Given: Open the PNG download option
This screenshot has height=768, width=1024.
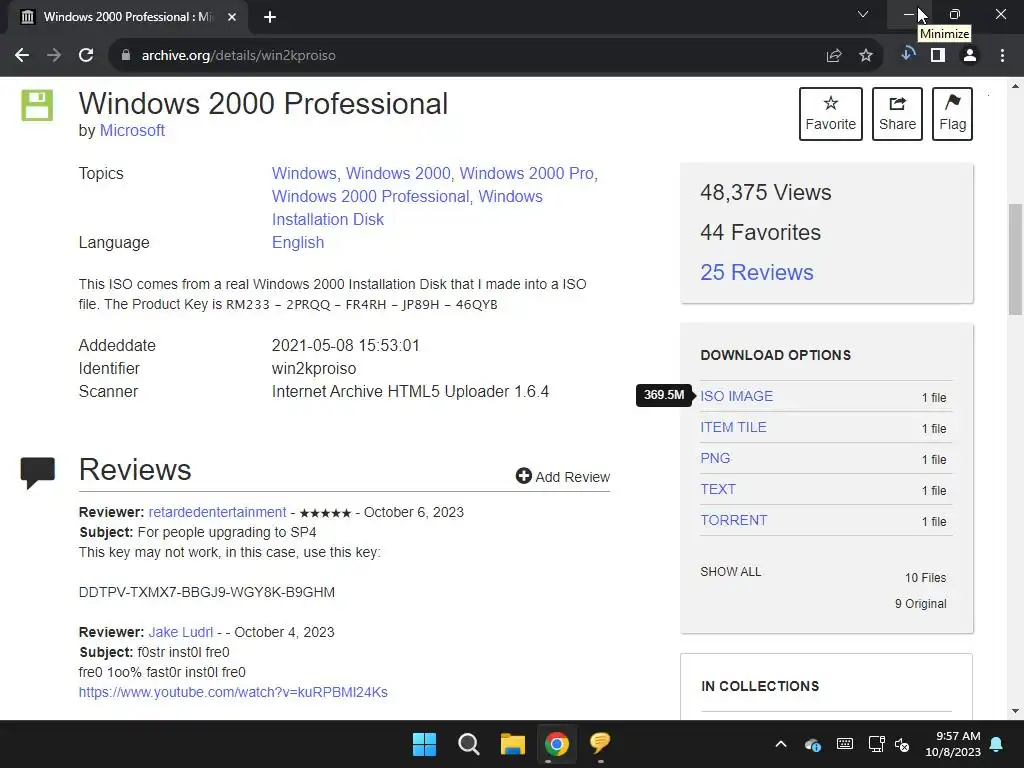Looking at the screenshot, I should pyautogui.click(x=715, y=458).
